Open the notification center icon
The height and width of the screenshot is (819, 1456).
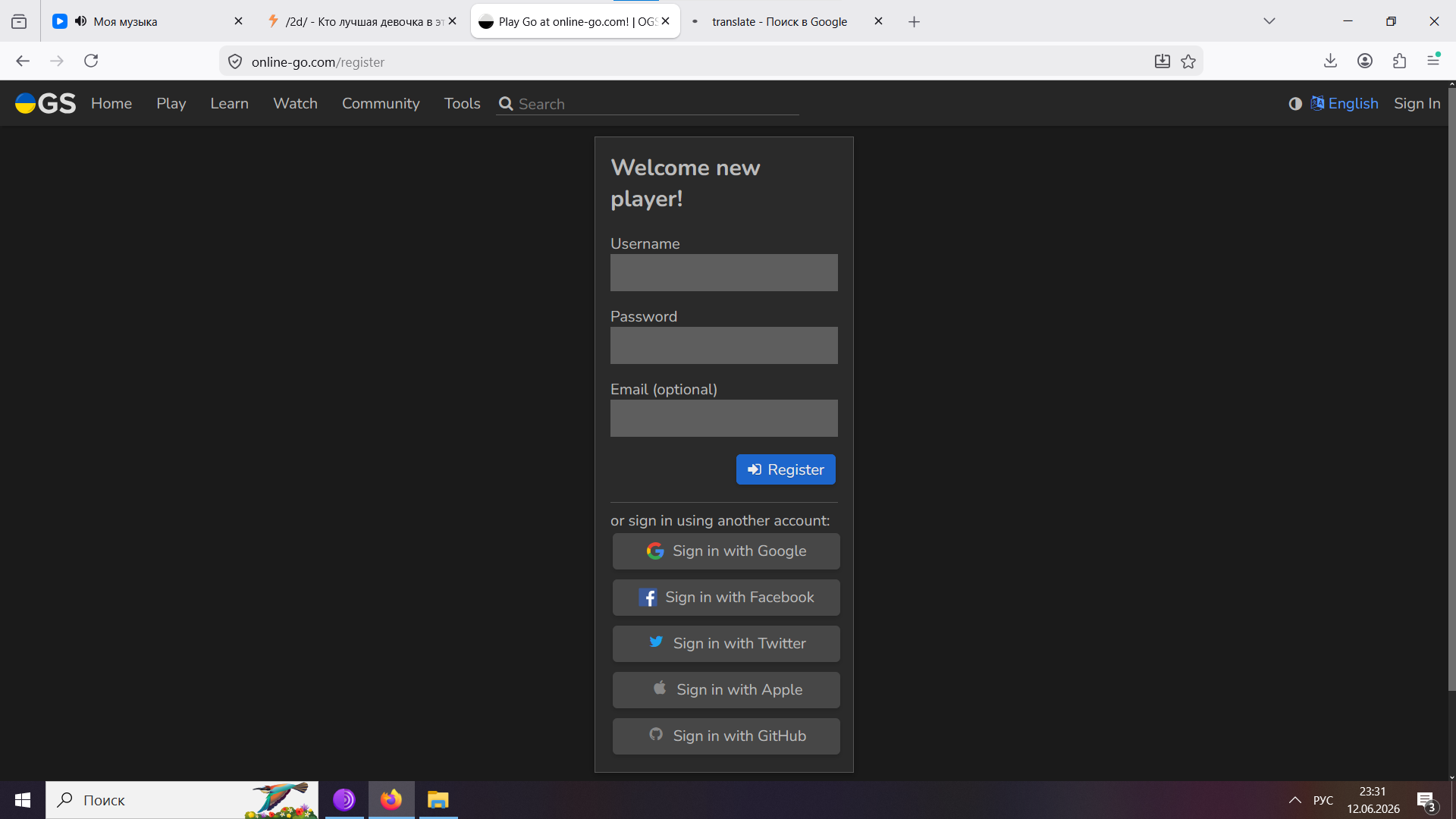coord(1426,801)
